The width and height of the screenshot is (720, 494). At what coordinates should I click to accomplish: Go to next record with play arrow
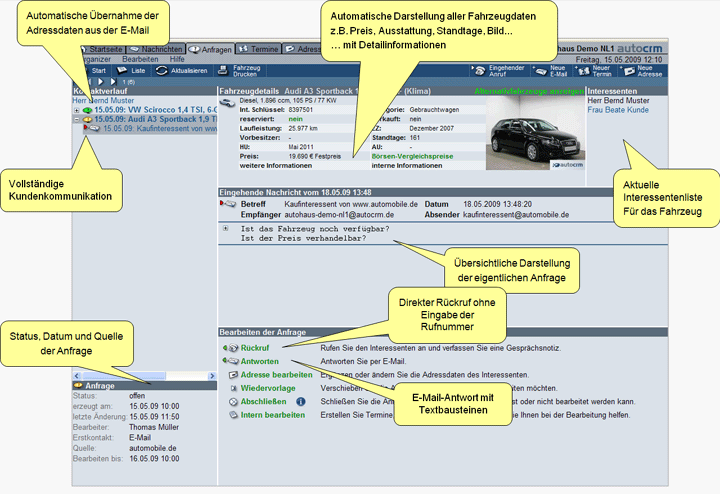tap(101, 82)
